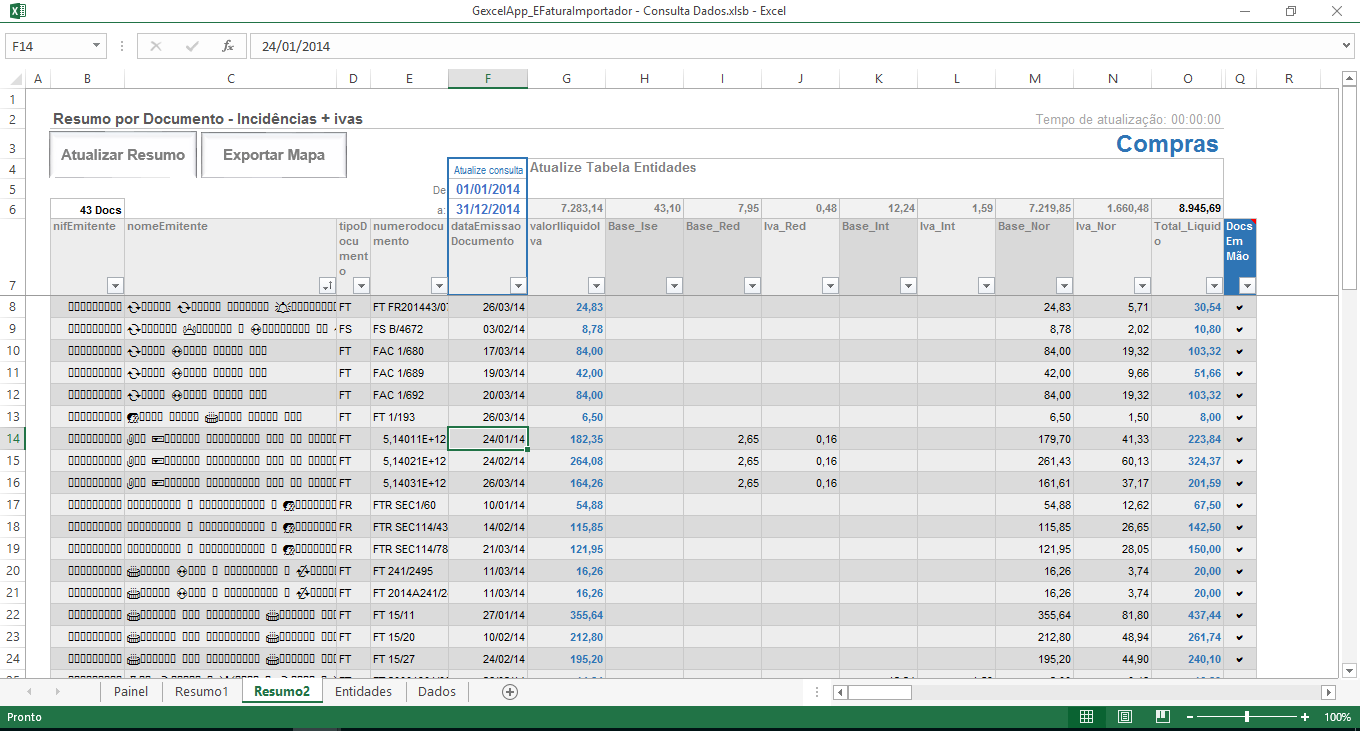
Task: Toggle the Docs Em Mão check in row 8
Action: pos(1240,307)
